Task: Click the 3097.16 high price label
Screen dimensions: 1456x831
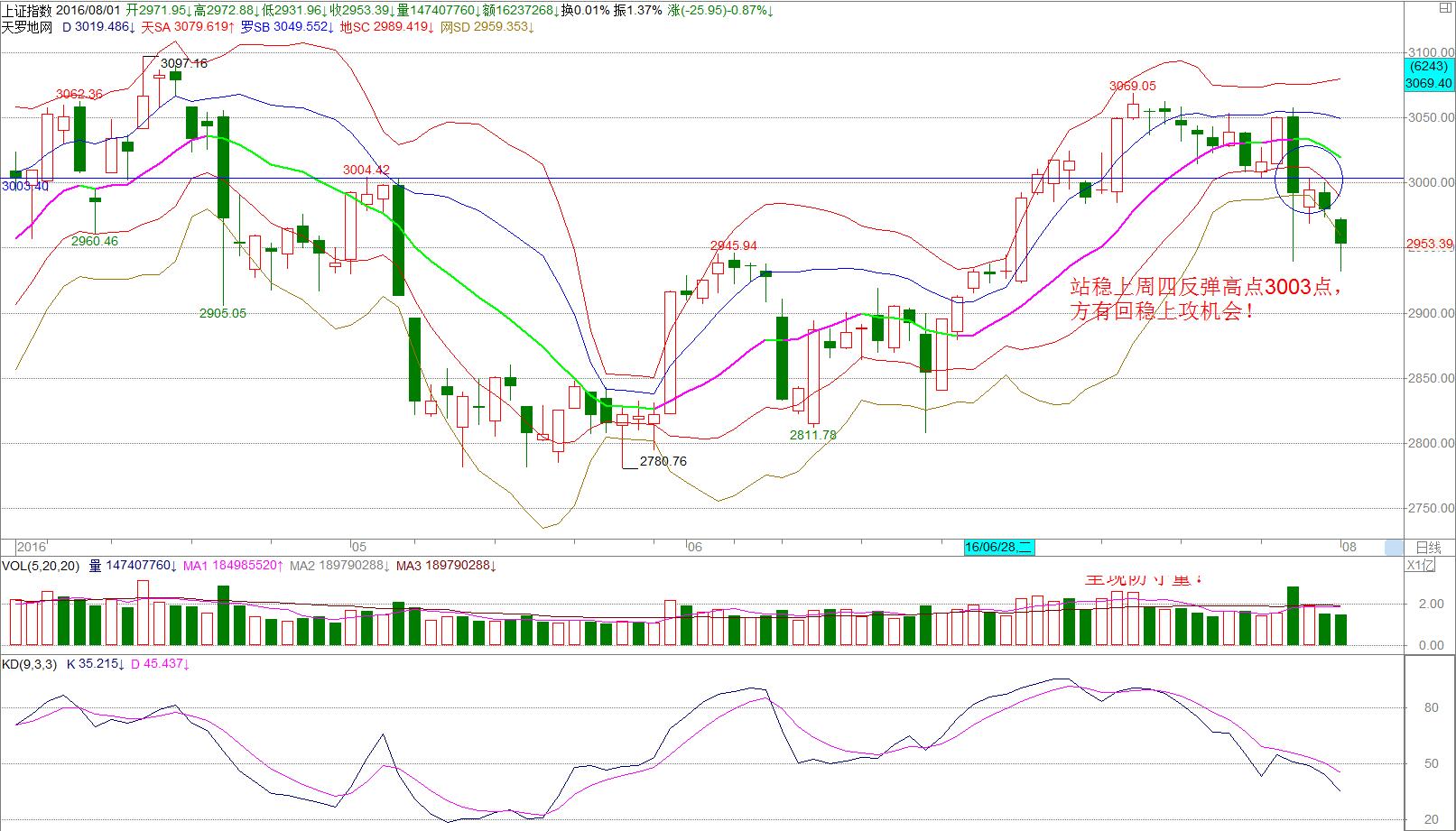Action: 184,63
